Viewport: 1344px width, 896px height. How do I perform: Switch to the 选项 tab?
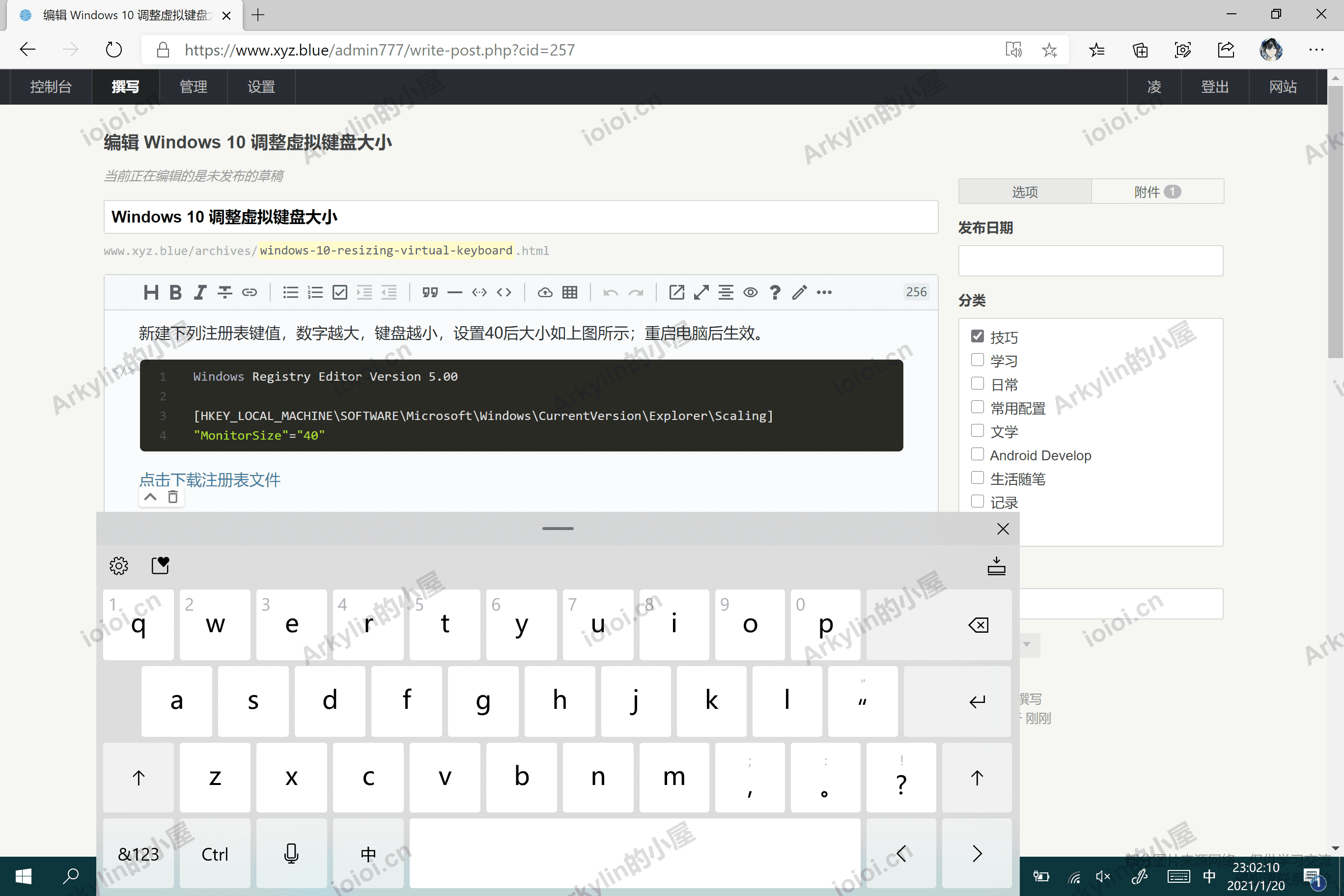(x=1025, y=192)
